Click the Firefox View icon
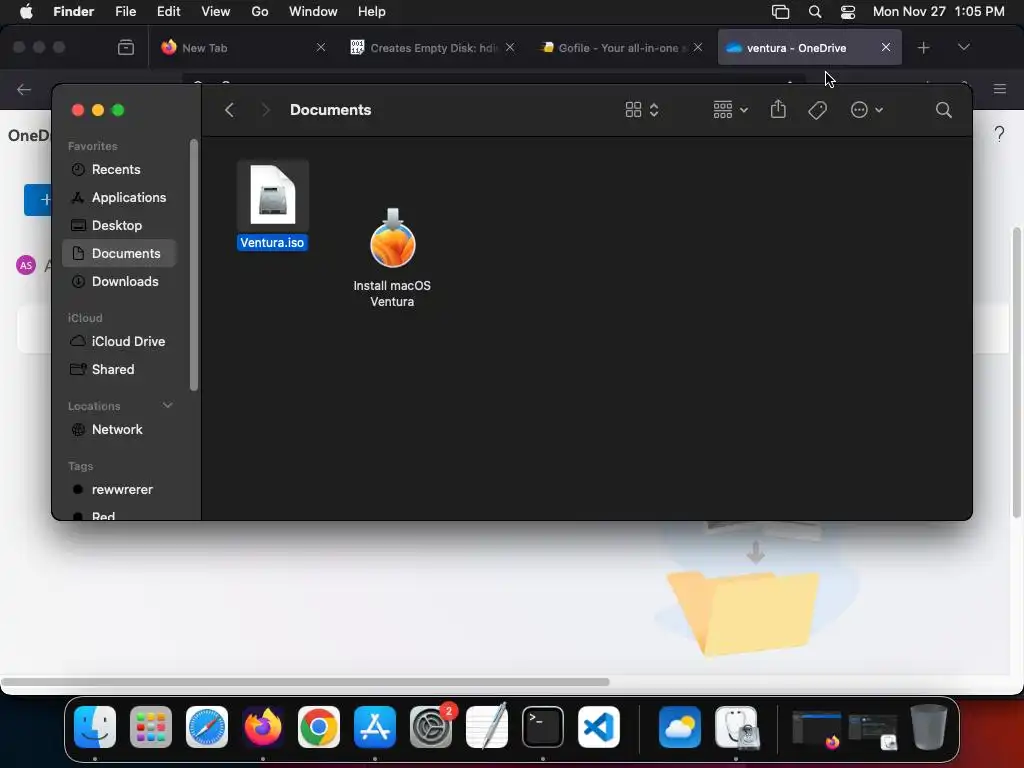 [126, 48]
